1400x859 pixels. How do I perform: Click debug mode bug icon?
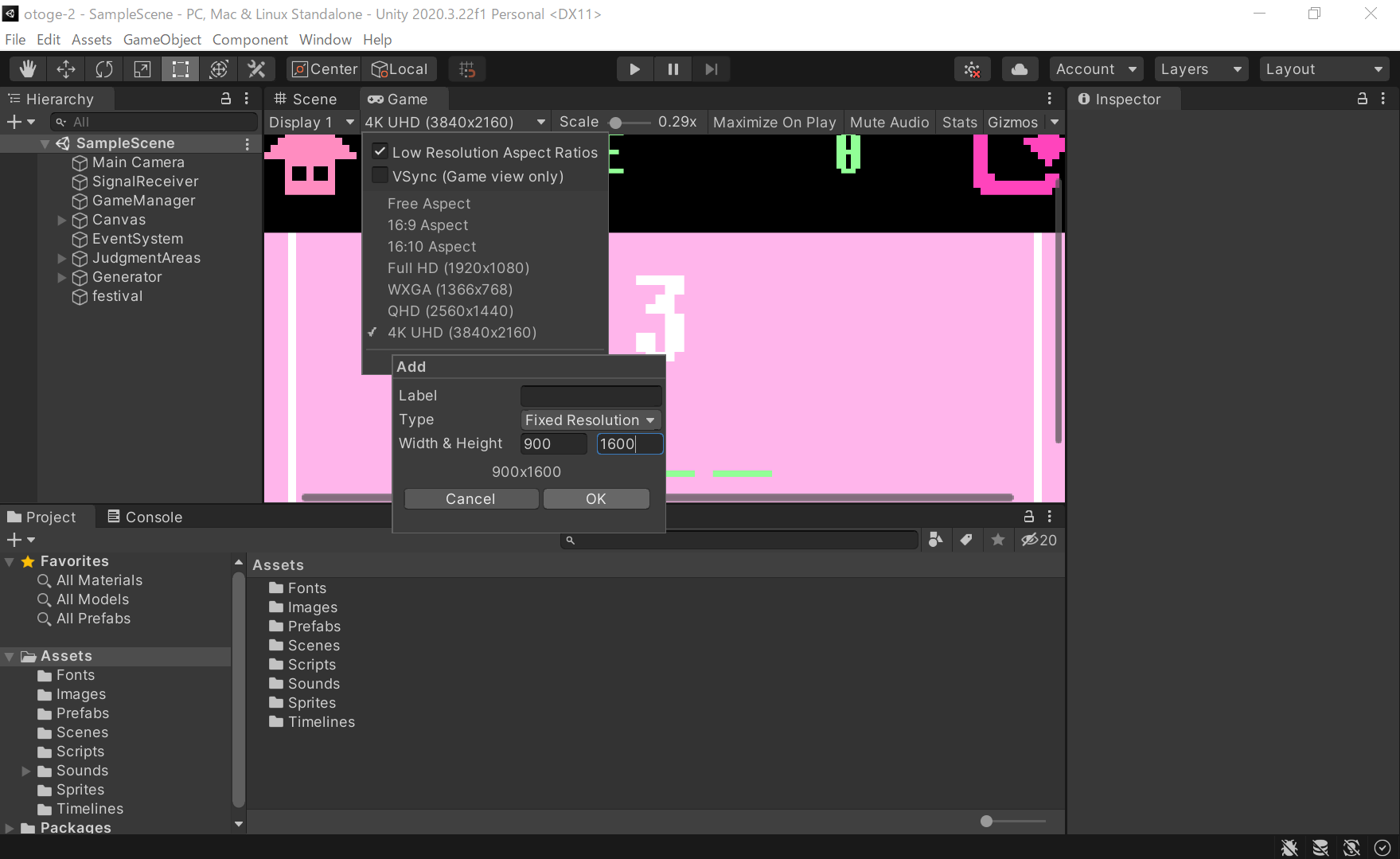pos(1289,848)
